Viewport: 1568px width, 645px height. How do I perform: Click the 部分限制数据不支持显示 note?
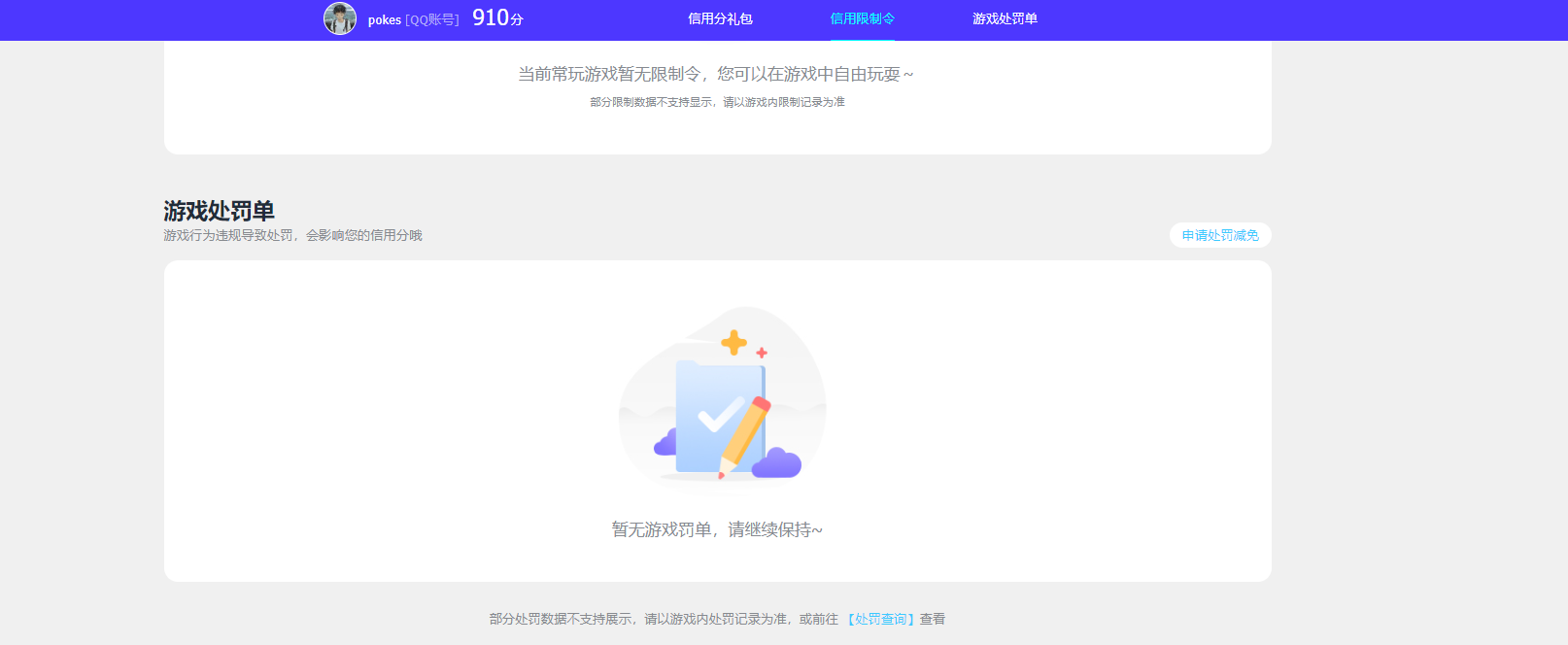(x=717, y=102)
